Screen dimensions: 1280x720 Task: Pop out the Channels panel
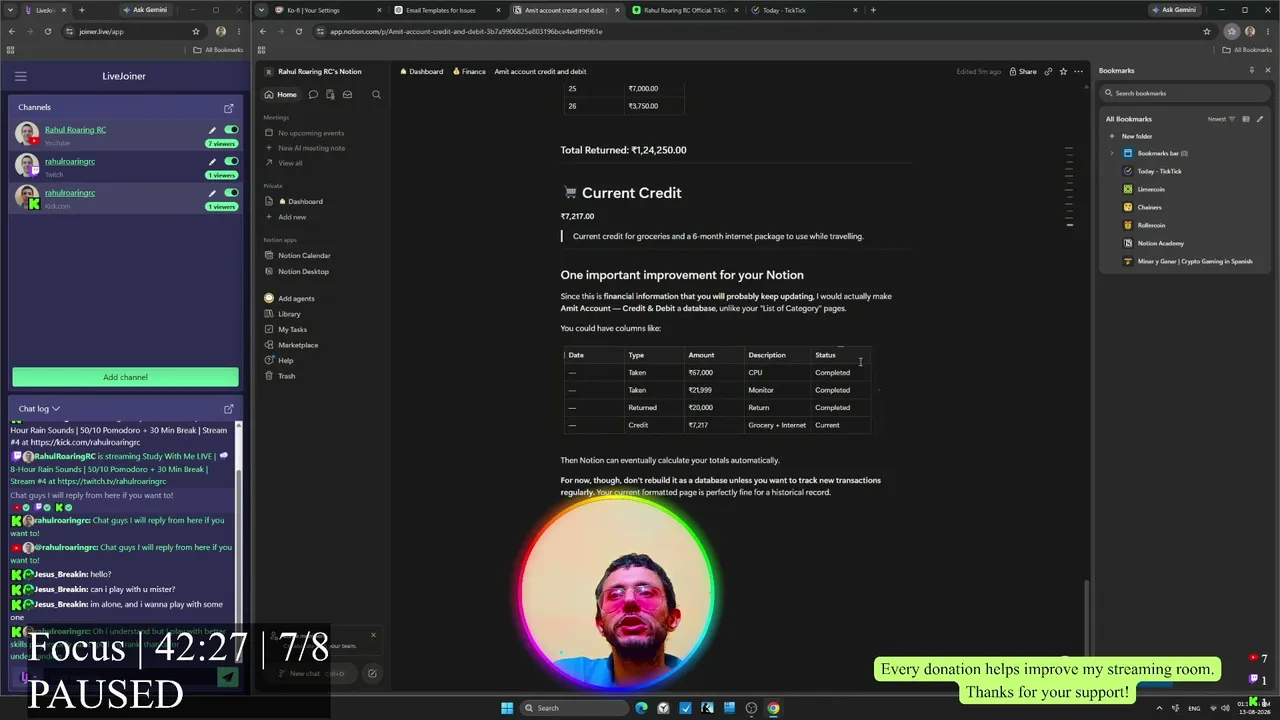click(229, 108)
